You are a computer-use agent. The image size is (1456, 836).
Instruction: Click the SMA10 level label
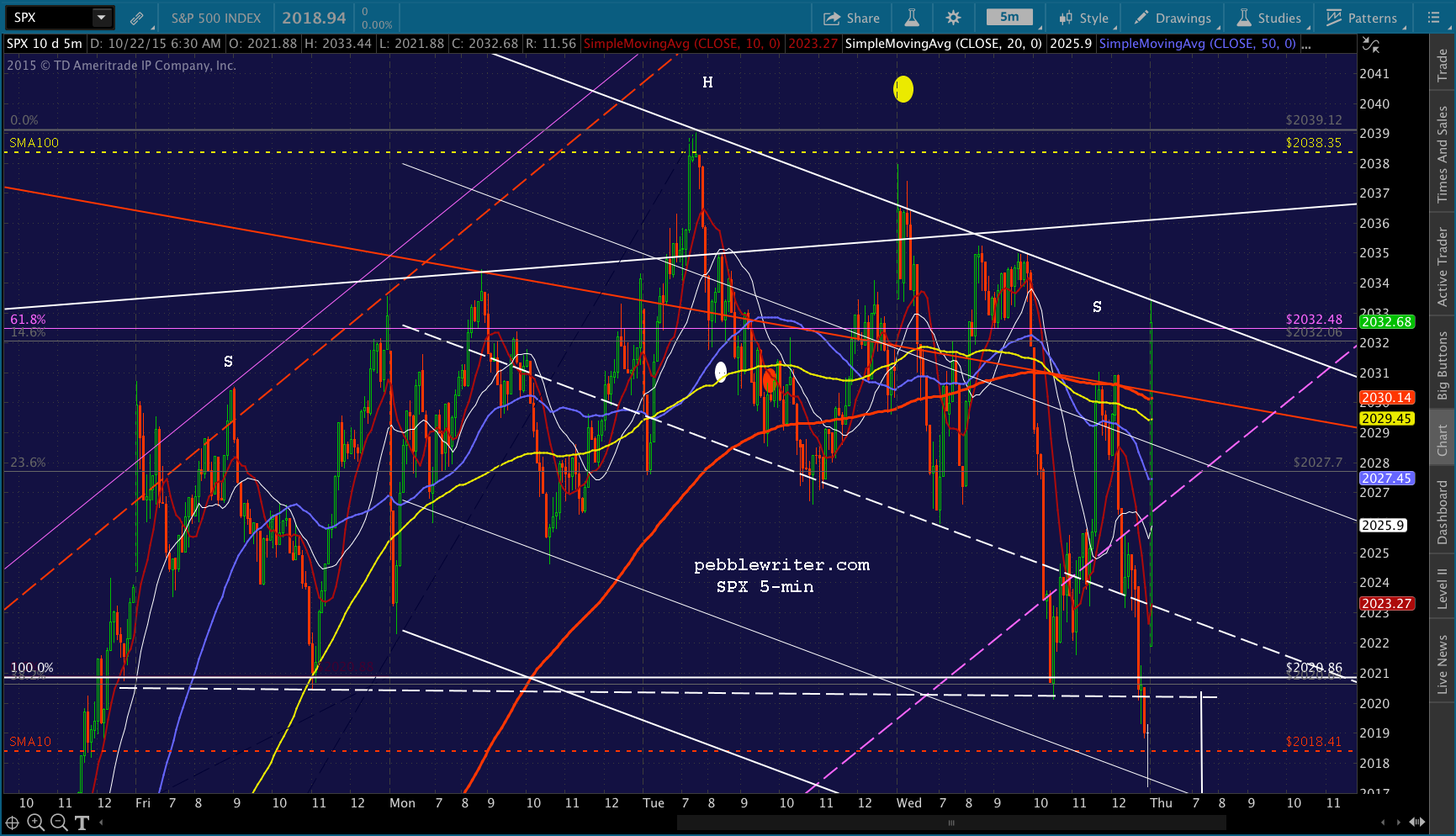click(30, 742)
